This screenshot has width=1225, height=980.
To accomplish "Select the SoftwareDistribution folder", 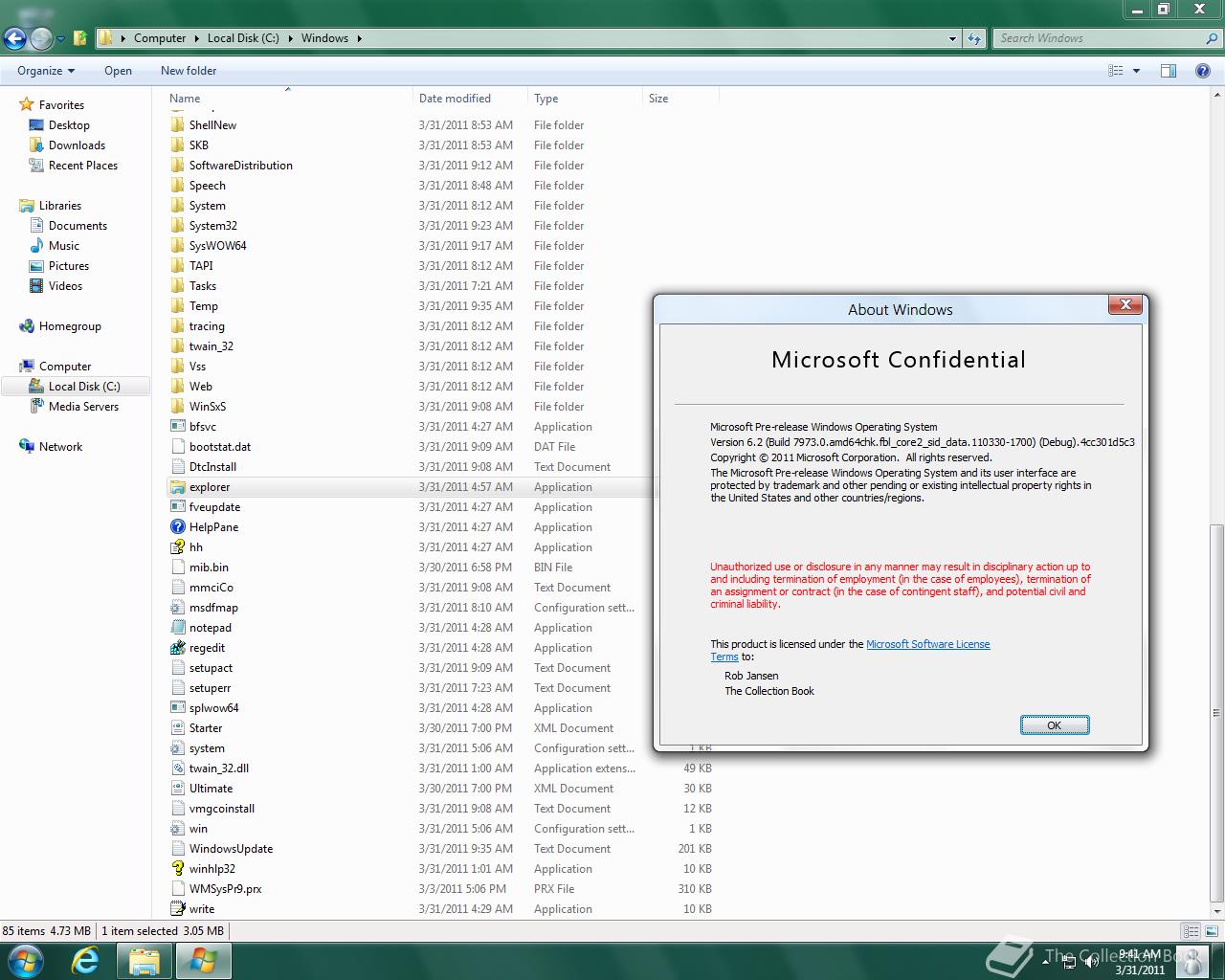I will click(240, 166).
